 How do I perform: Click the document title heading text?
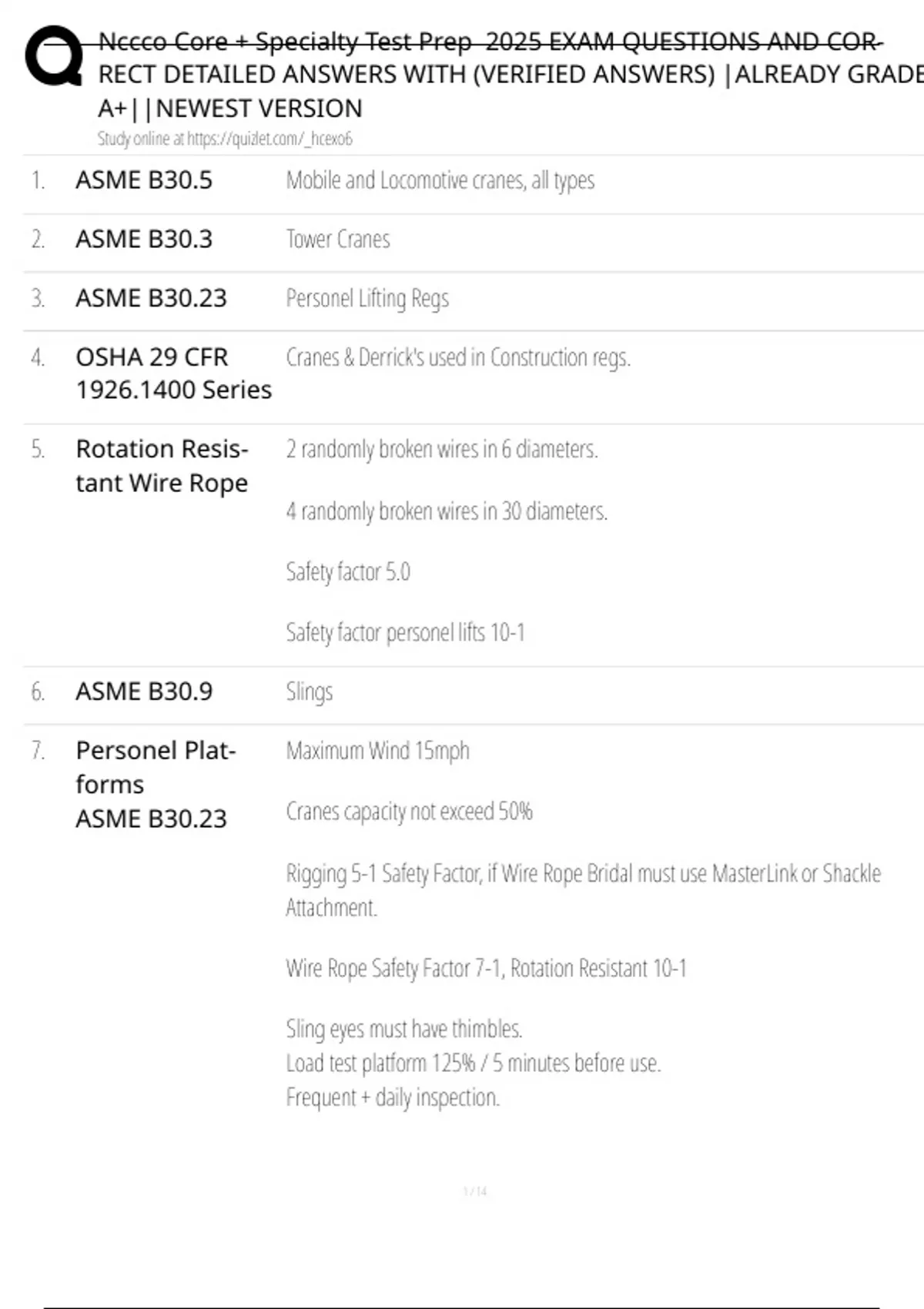(x=493, y=75)
